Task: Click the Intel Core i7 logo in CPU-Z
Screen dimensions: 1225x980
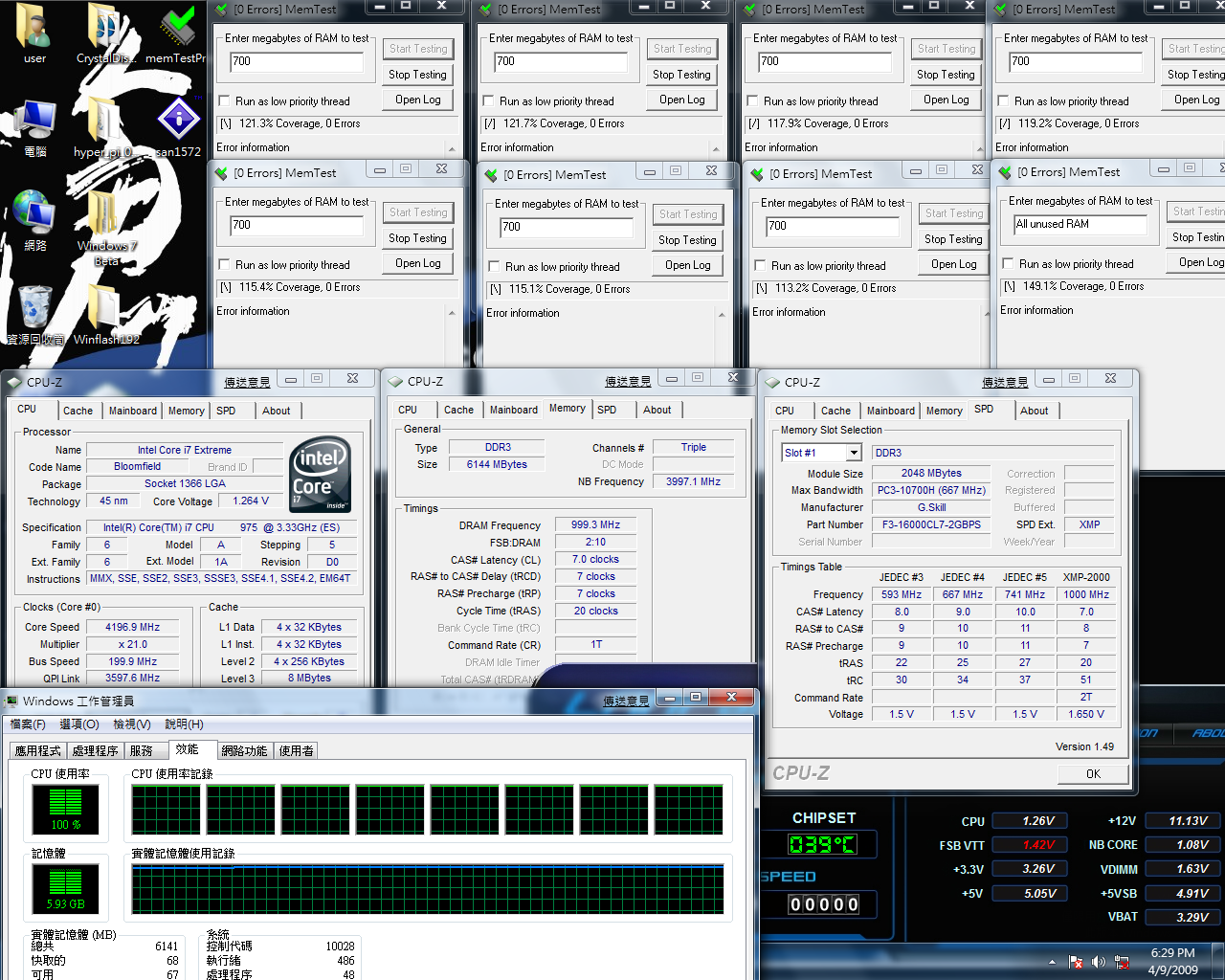Action: click(x=320, y=475)
